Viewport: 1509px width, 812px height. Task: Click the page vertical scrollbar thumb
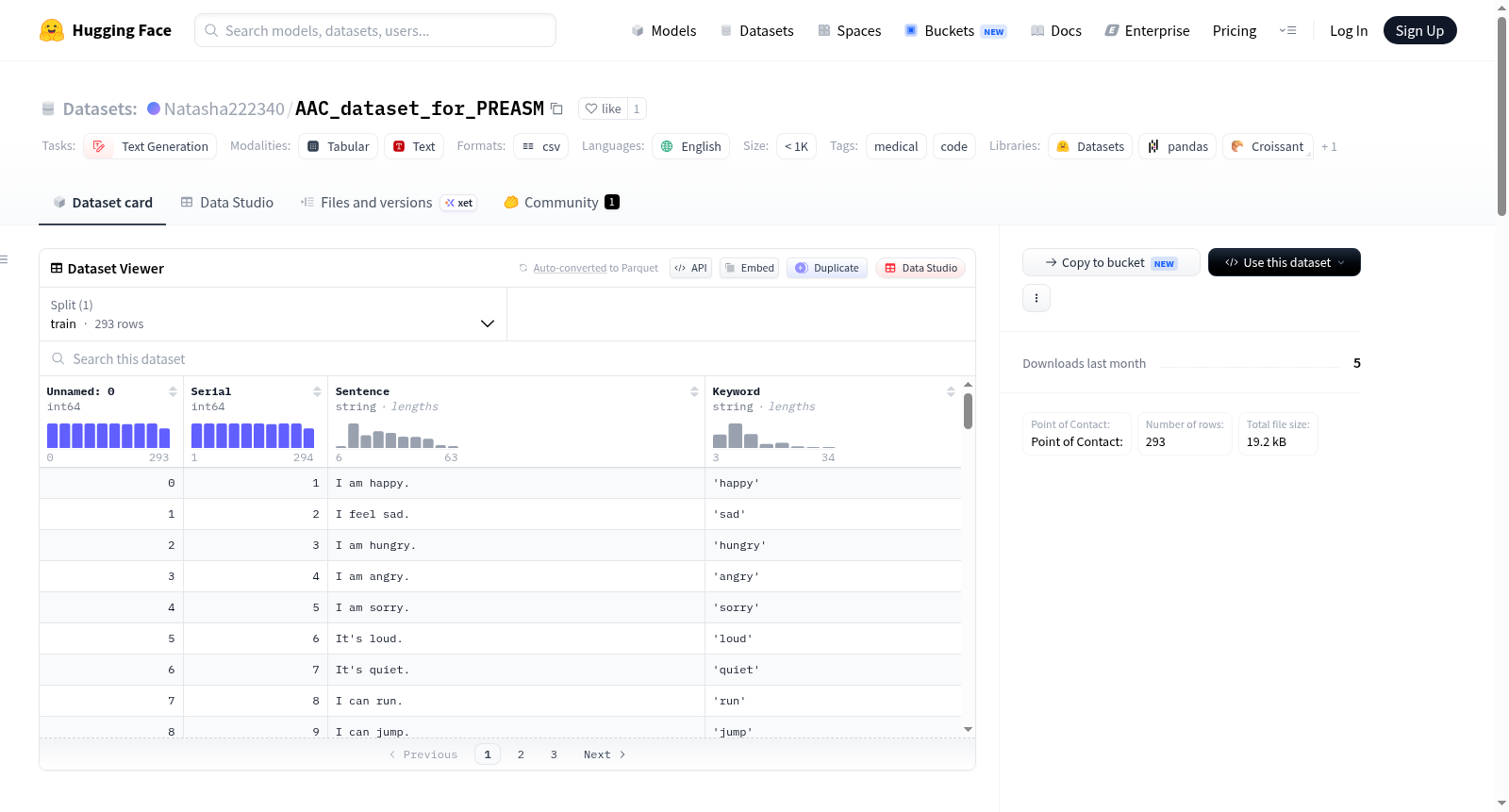[x=1501, y=116]
